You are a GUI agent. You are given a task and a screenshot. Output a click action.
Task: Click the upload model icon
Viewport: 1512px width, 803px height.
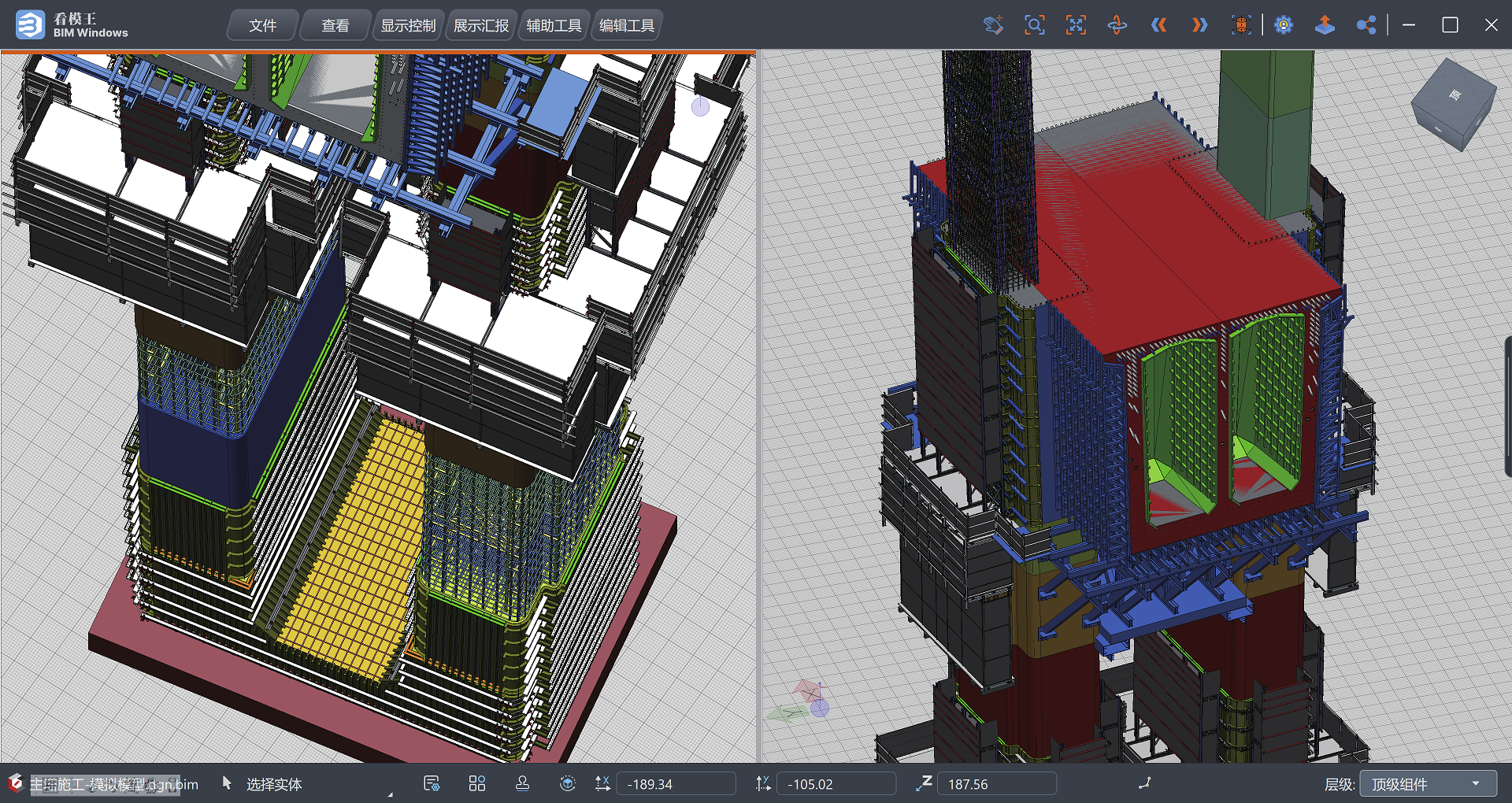point(1325,25)
